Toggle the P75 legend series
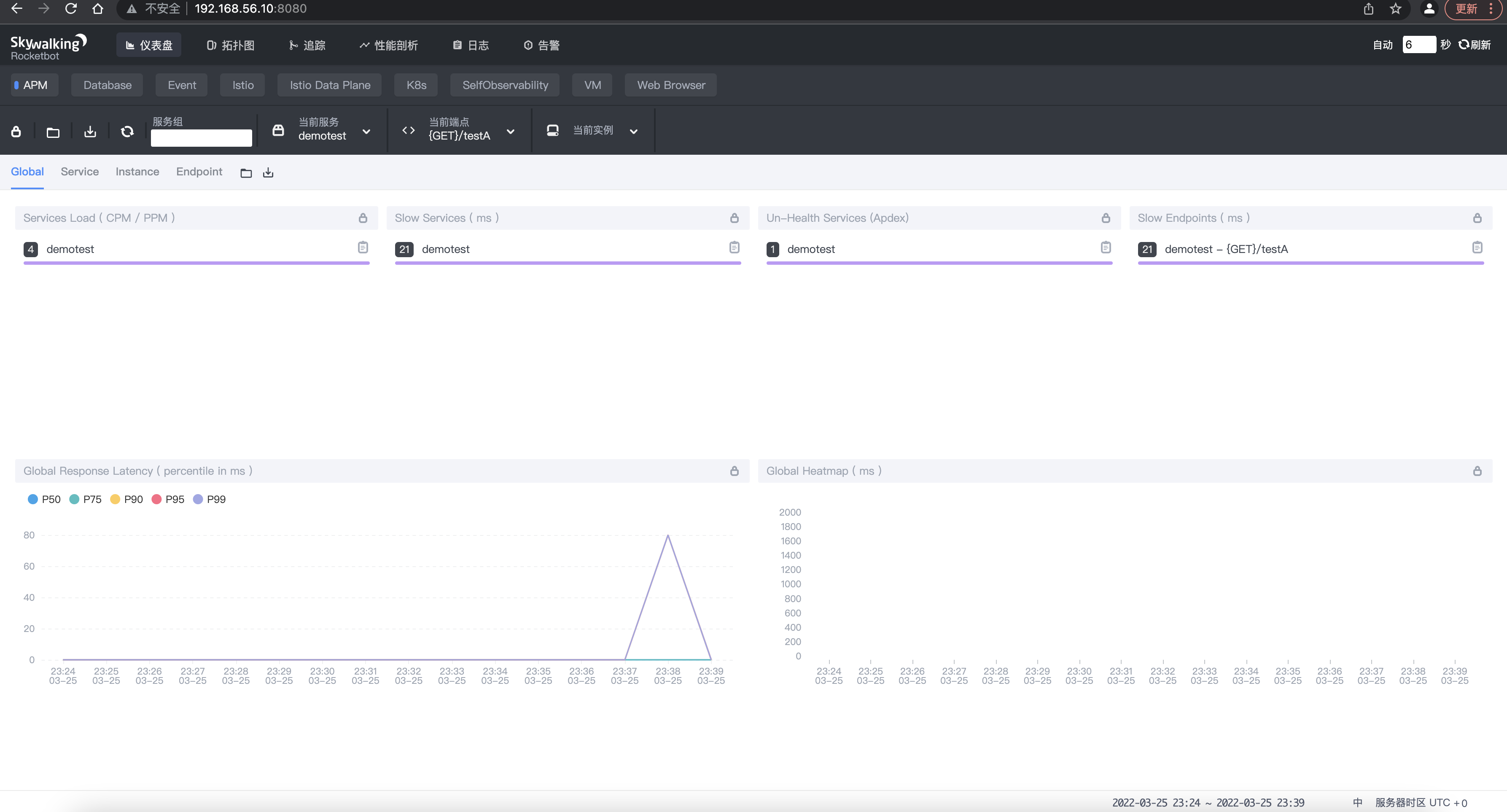Screen dimensions: 1507x812 tap(86, 499)
